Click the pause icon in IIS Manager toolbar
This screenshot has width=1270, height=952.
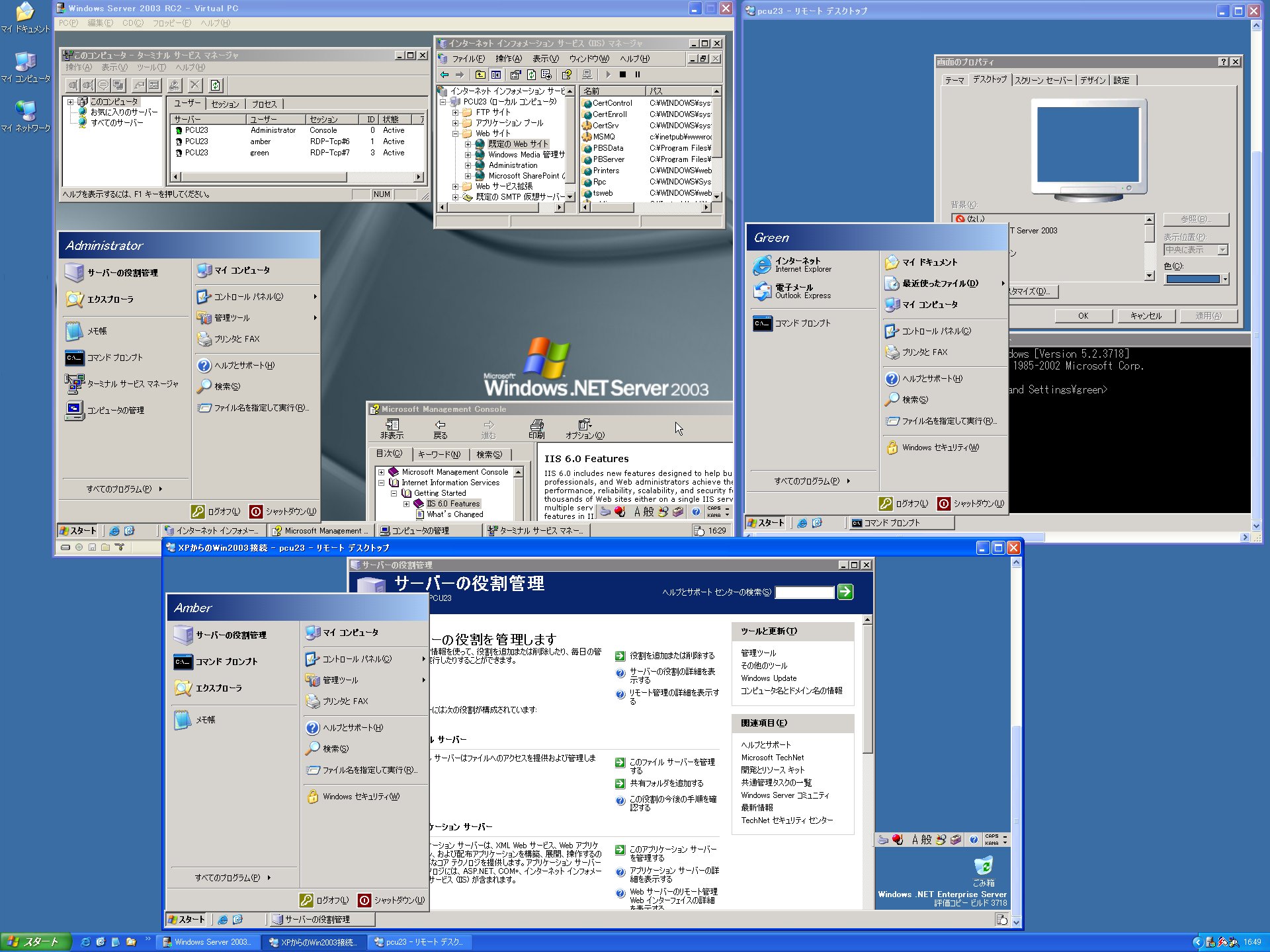638,75
